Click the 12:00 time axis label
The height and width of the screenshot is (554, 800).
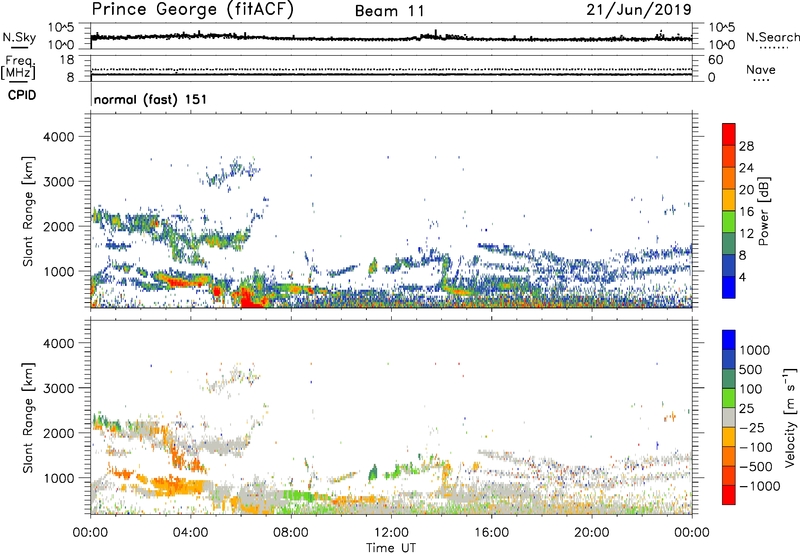click(391, 533)
